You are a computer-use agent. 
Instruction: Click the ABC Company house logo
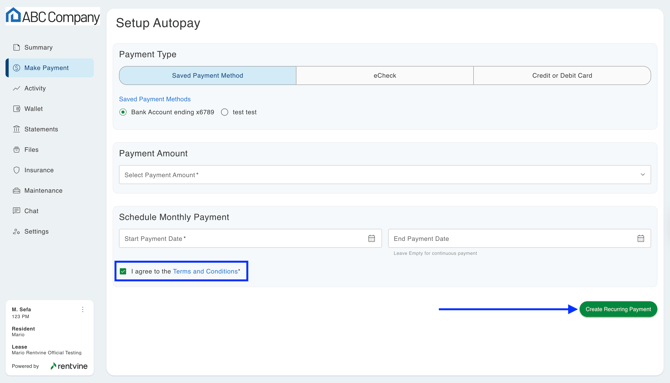tap(13, 15)
